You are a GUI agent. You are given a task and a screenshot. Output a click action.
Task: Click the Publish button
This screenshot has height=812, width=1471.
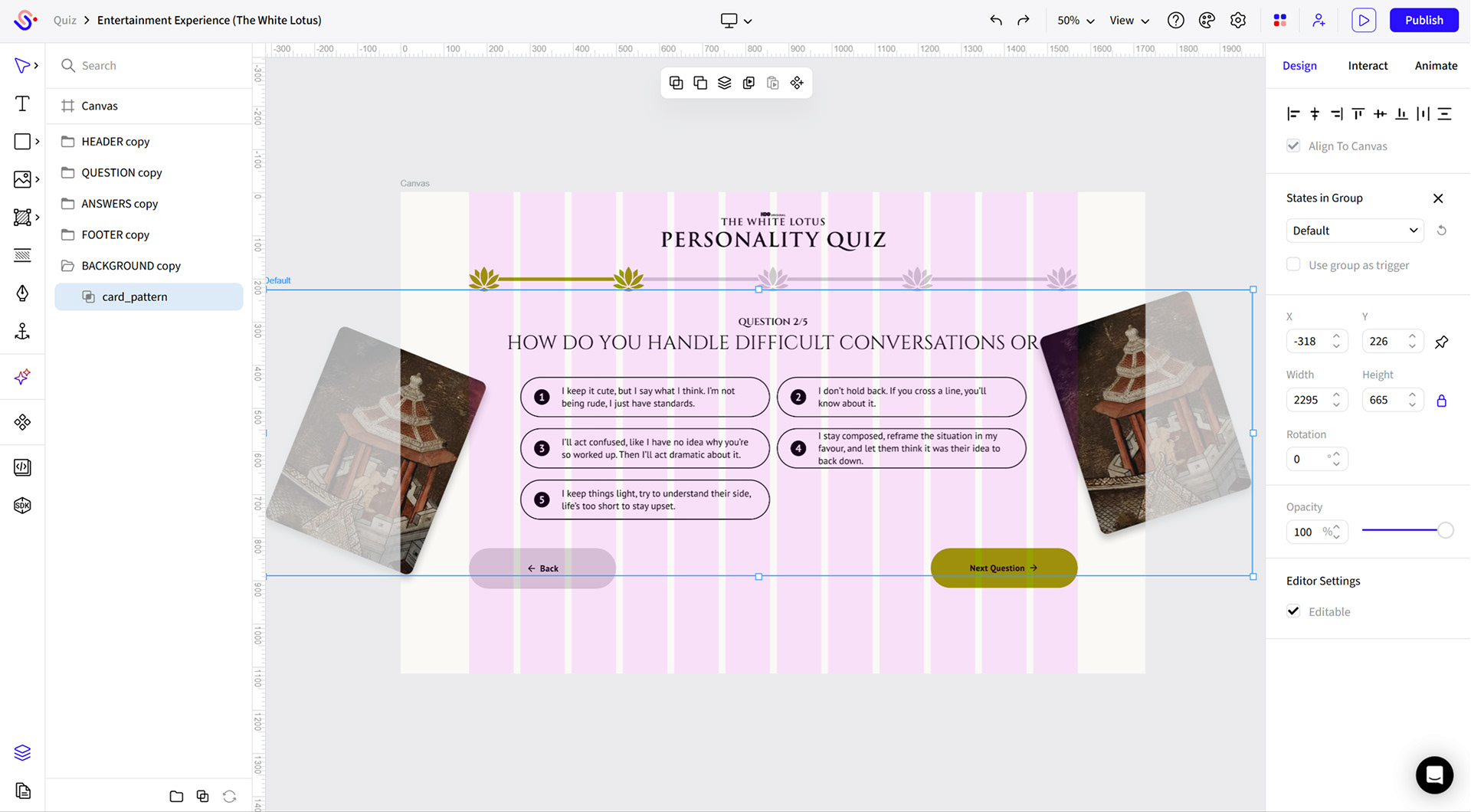1423,21
